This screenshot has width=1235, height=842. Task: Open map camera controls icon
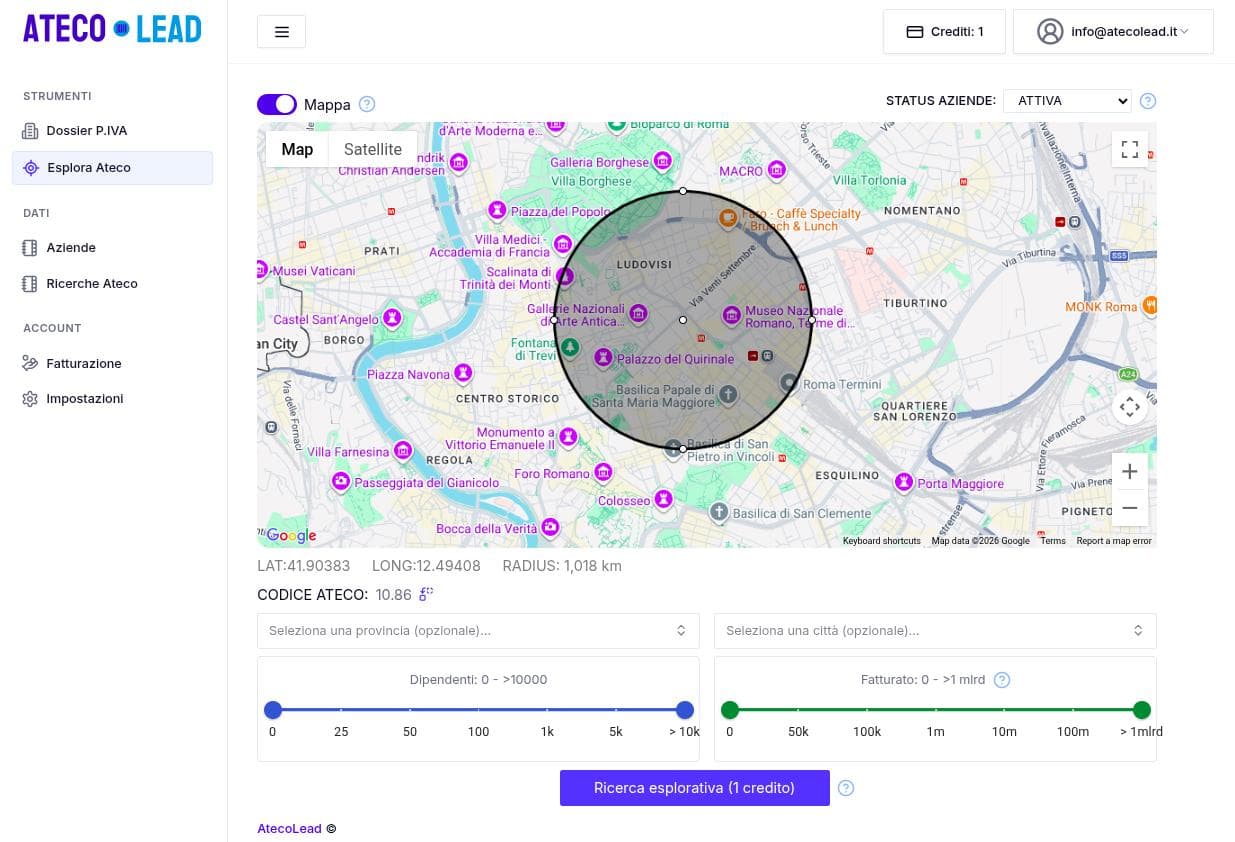click(x=1129, y=407)
